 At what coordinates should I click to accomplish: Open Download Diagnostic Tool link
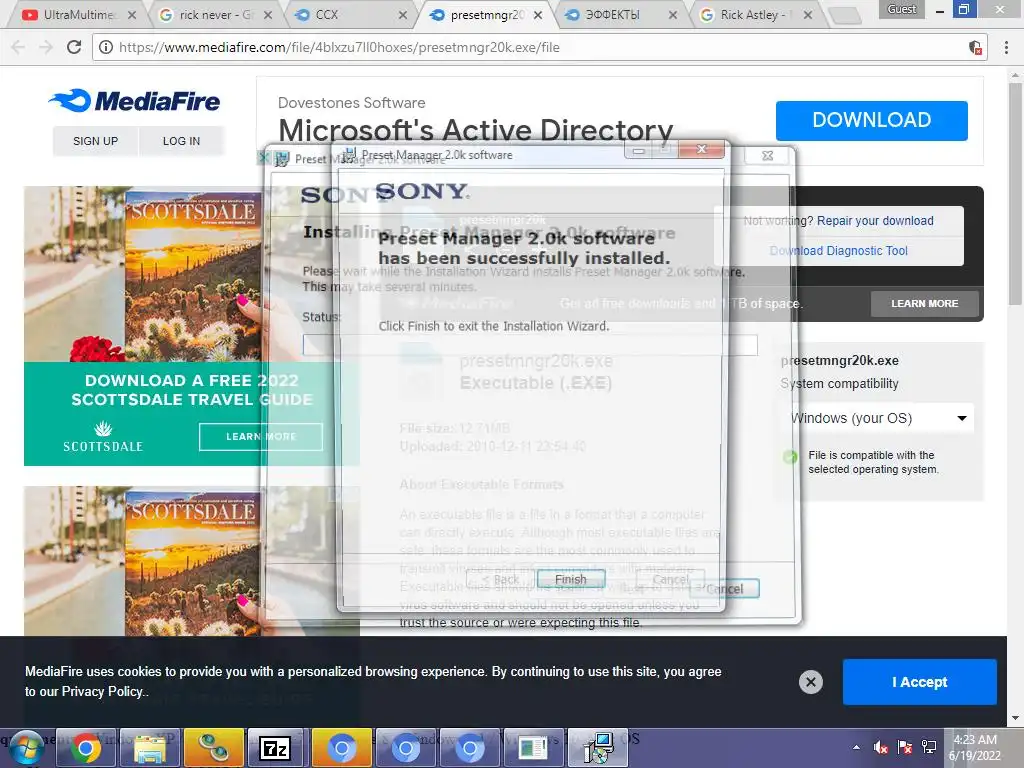coord(839,251)
